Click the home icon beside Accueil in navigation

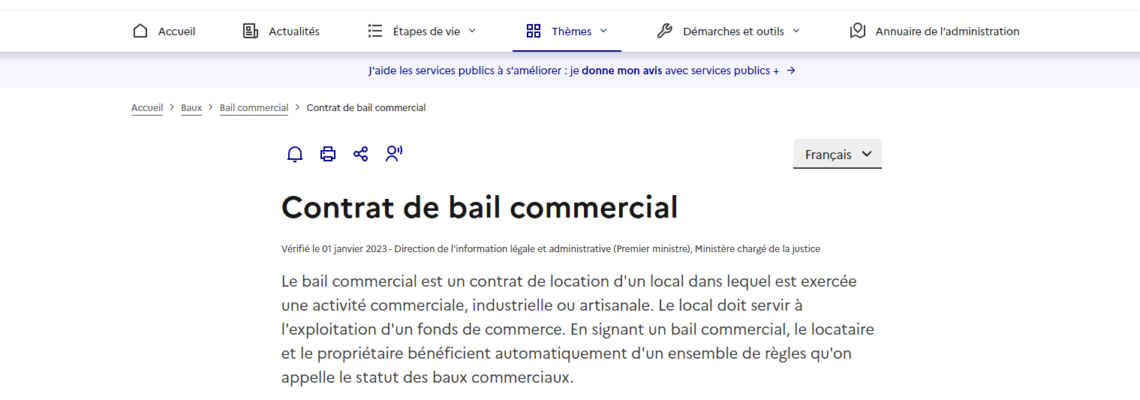(141, 31)
